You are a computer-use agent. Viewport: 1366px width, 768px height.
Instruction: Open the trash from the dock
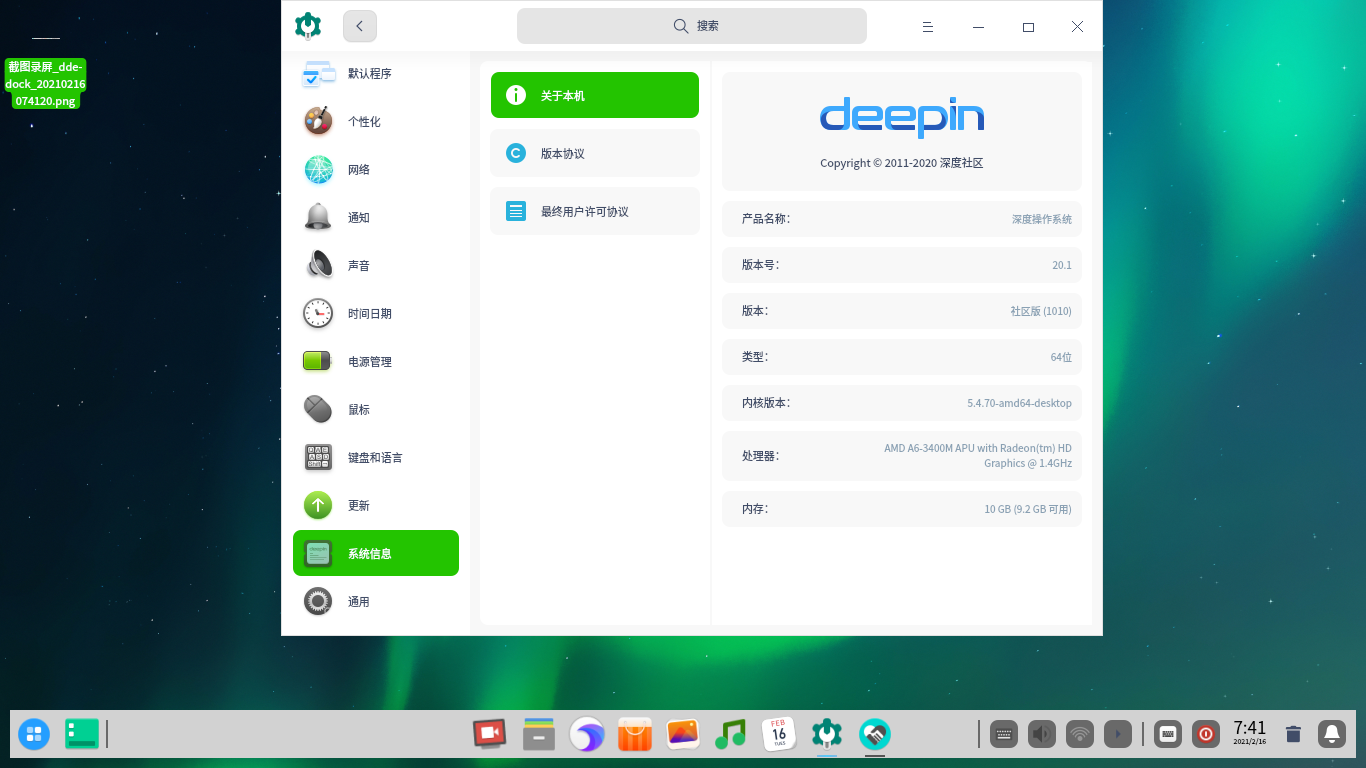tap(1293, 735)
